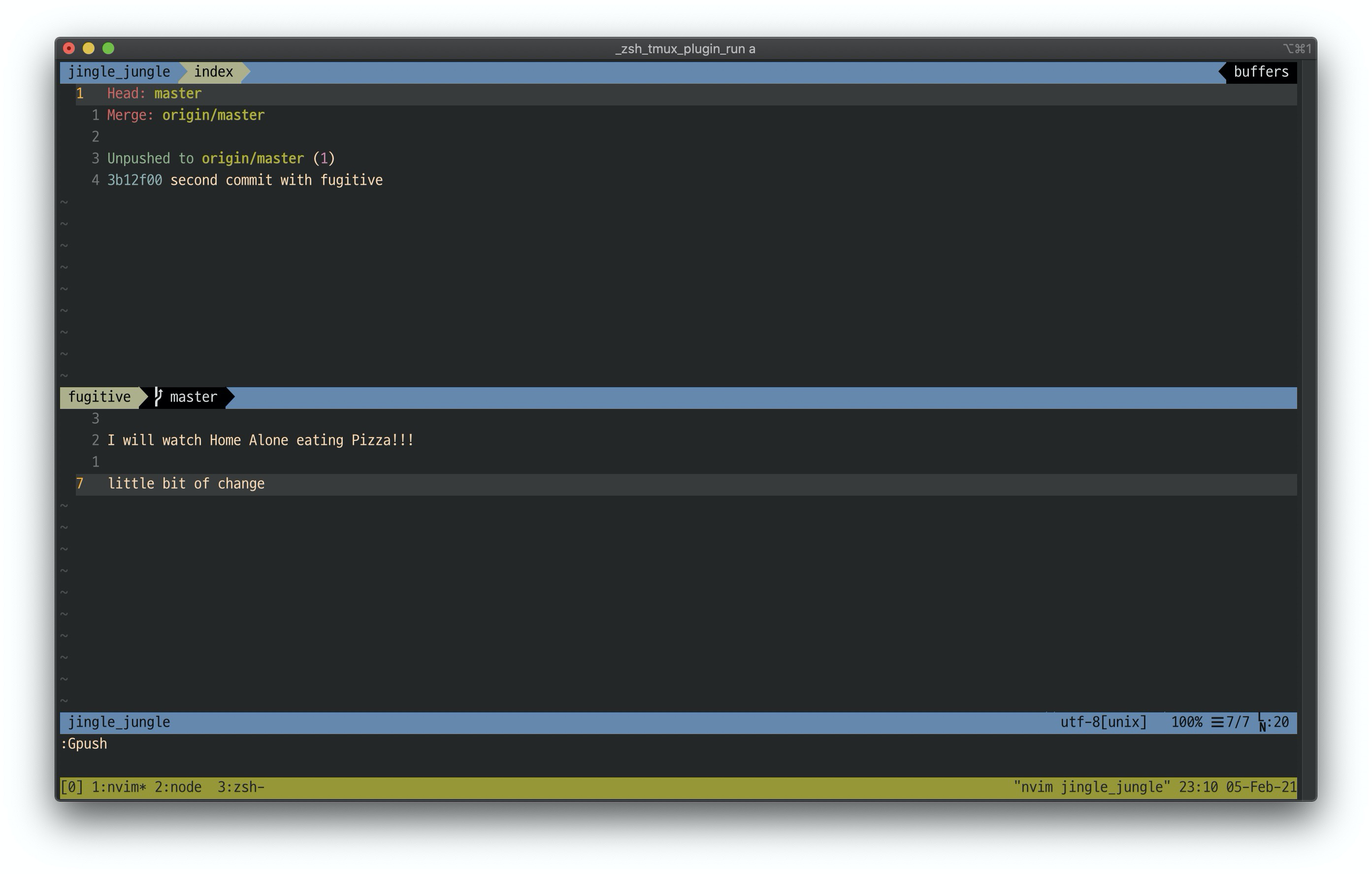Click the tmux clock 23:10 05-Feb-21
This screenshot has height=874, width=1372.
tap(1238, 787)
